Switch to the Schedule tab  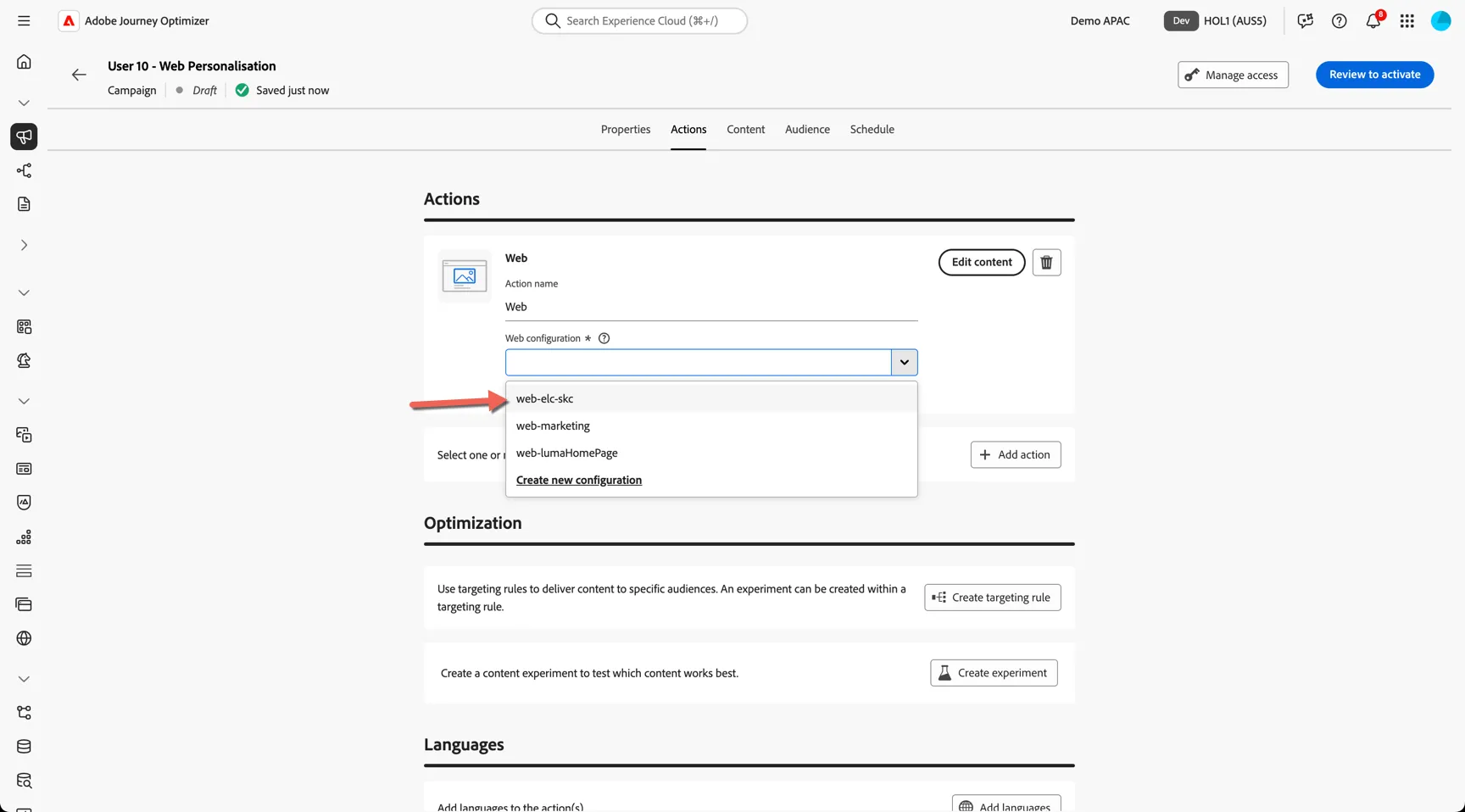pos(872,130)
